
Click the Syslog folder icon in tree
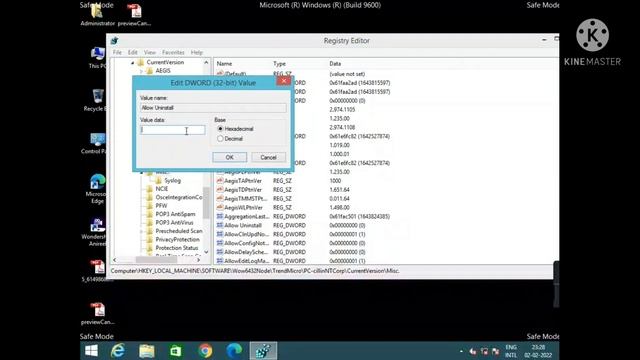pyautogui.click(x=158, y=180)
